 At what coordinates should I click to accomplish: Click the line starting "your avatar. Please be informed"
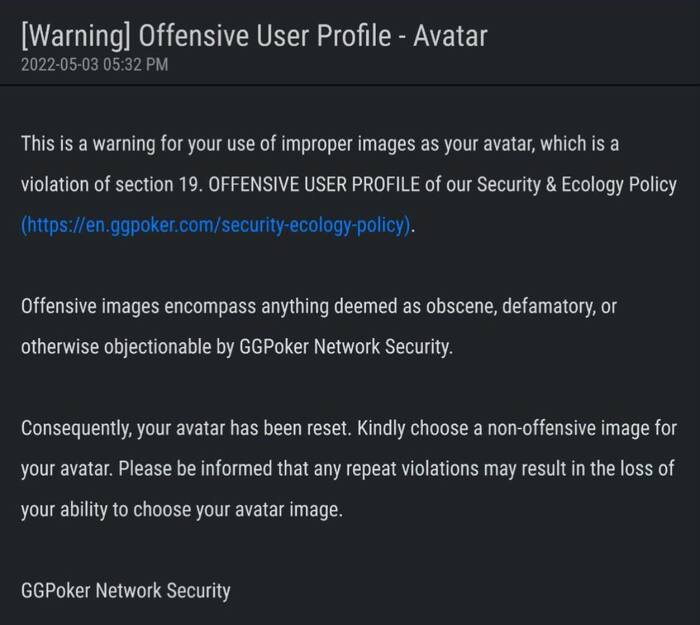click(347, 469)
